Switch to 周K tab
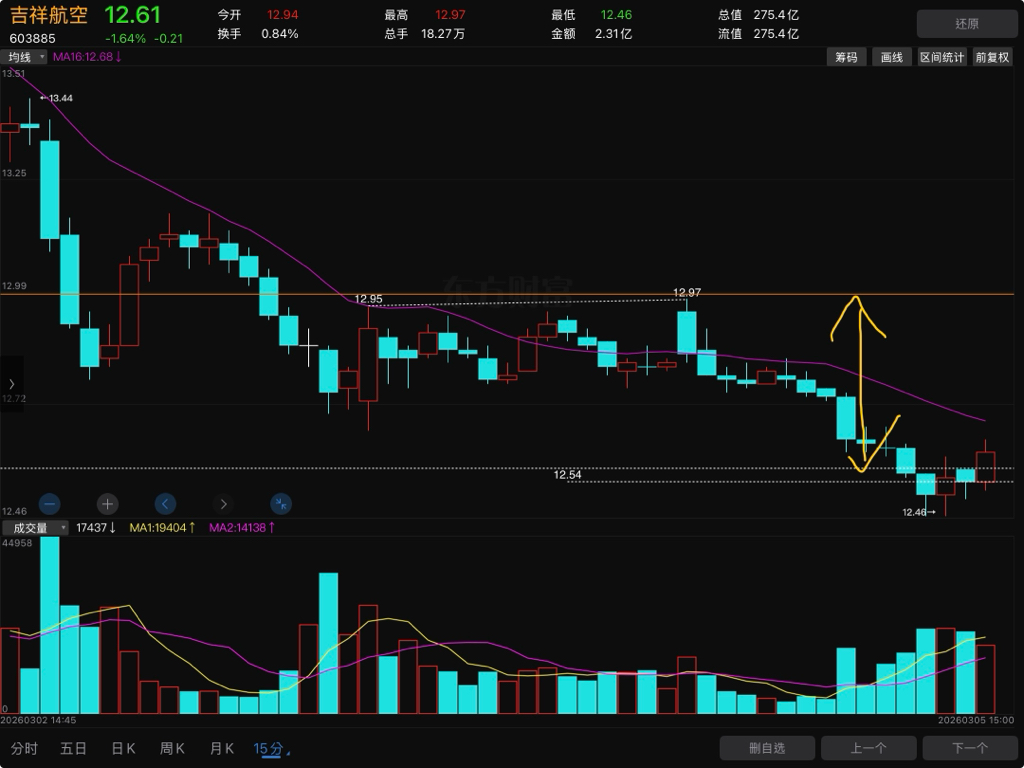This screenshot has width=1024, height=768. (x=172, y=748)
